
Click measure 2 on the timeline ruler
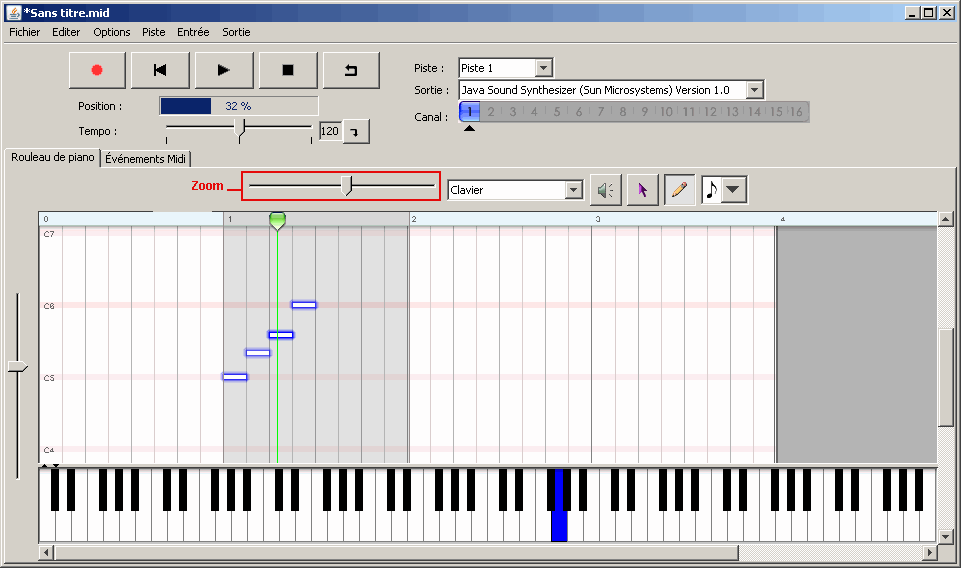[414, 219]
